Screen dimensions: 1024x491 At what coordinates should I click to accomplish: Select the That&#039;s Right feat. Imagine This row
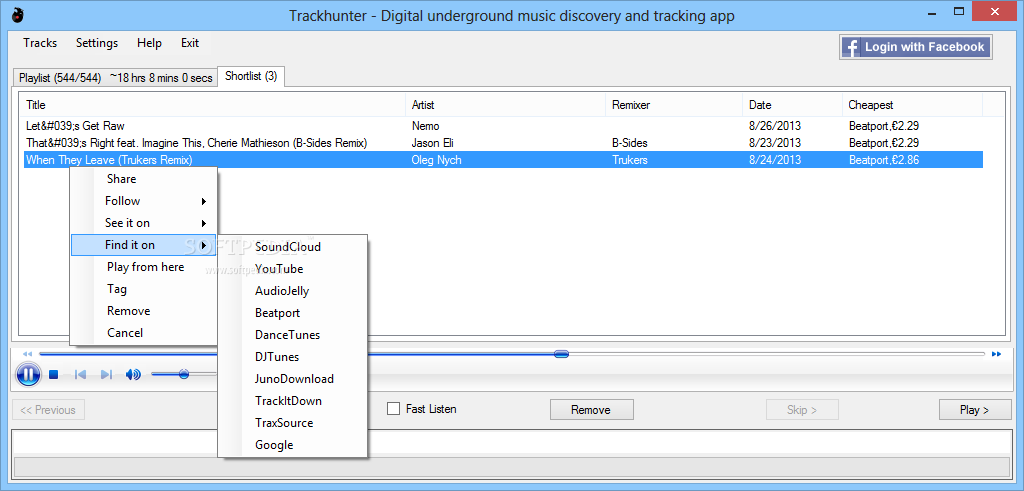click(503, 143)
